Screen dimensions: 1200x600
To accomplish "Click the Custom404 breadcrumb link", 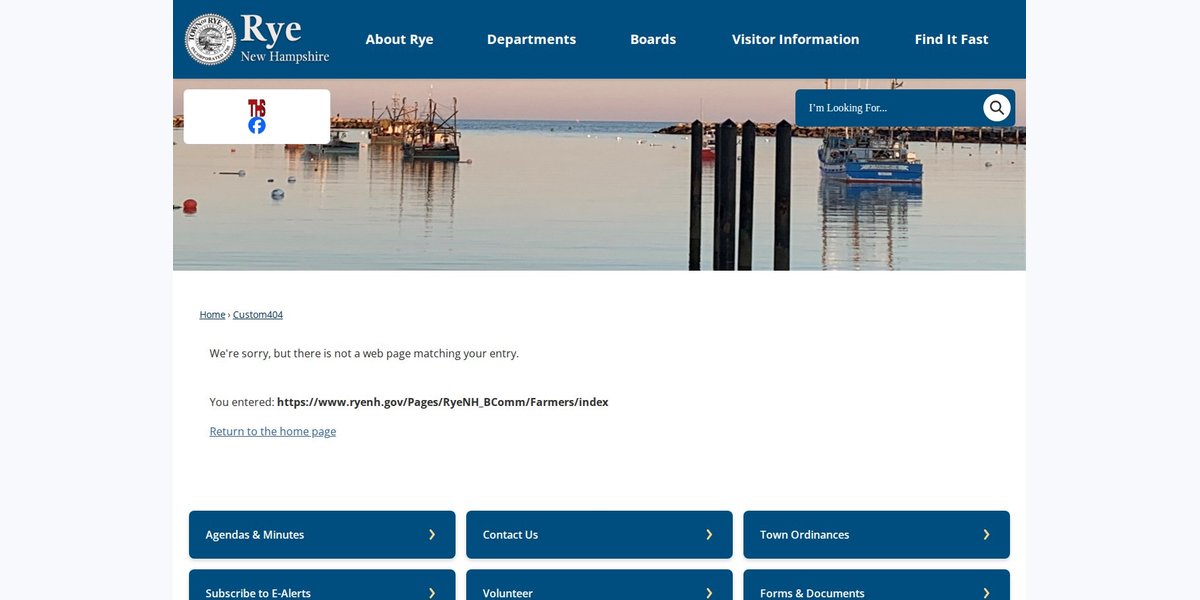I will click(x=258, y=314).
